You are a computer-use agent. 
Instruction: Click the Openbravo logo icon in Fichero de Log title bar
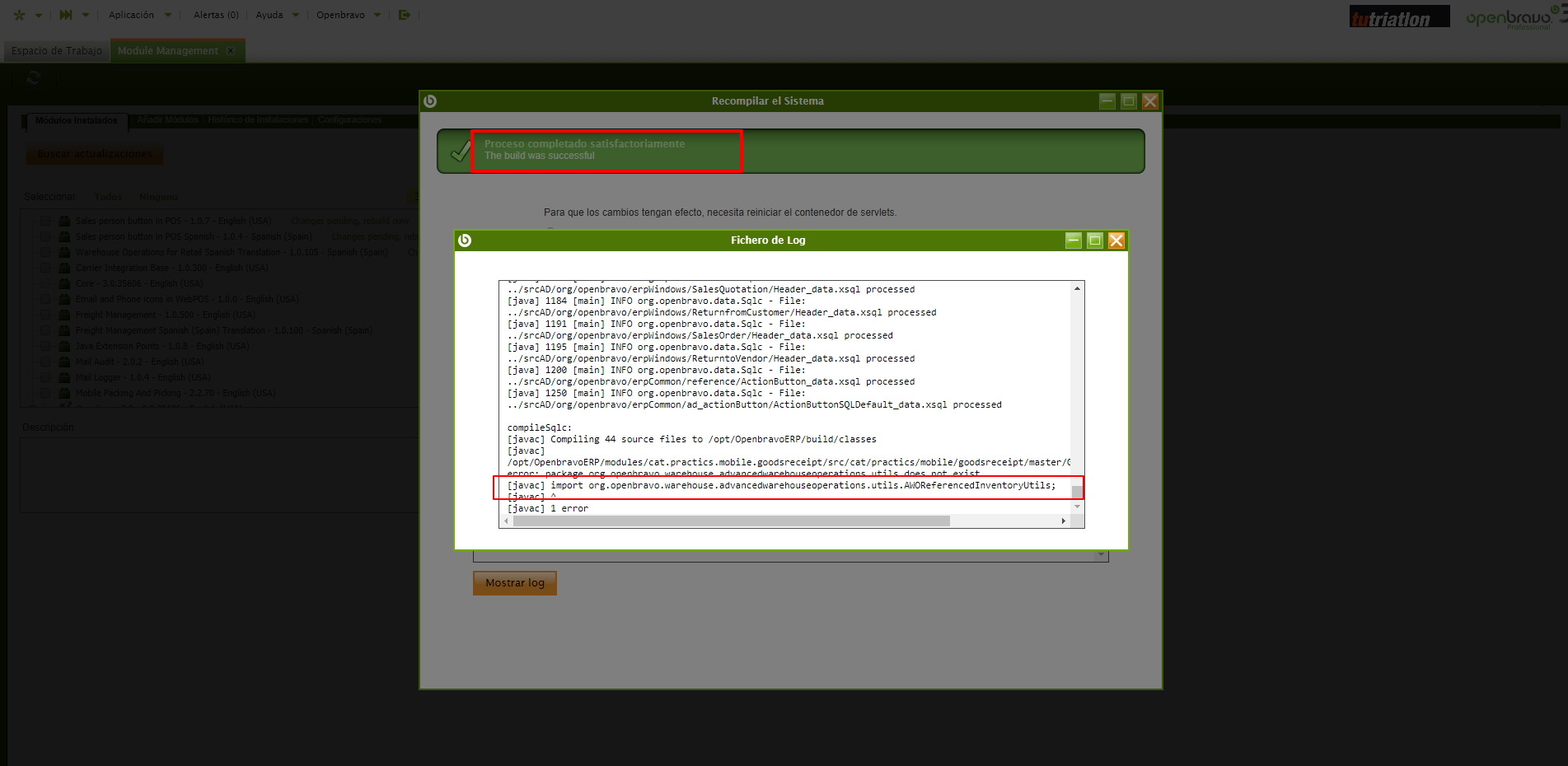click(x=465, y=241)
